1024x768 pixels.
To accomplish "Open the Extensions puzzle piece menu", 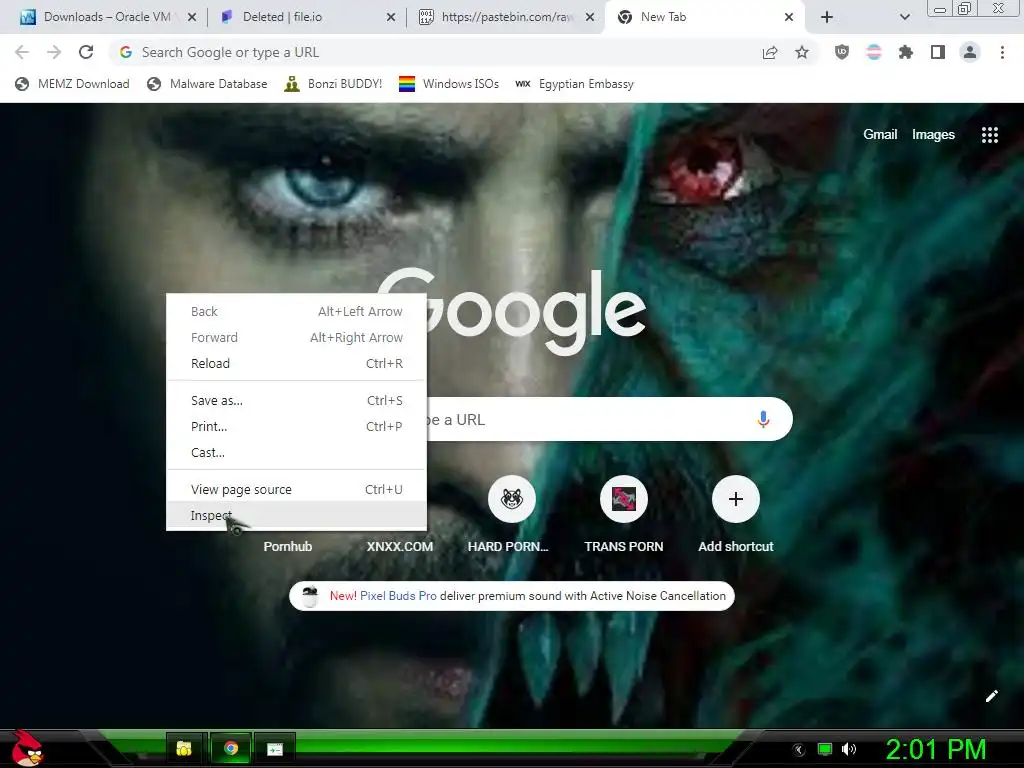I will click(x=906, y=52).
